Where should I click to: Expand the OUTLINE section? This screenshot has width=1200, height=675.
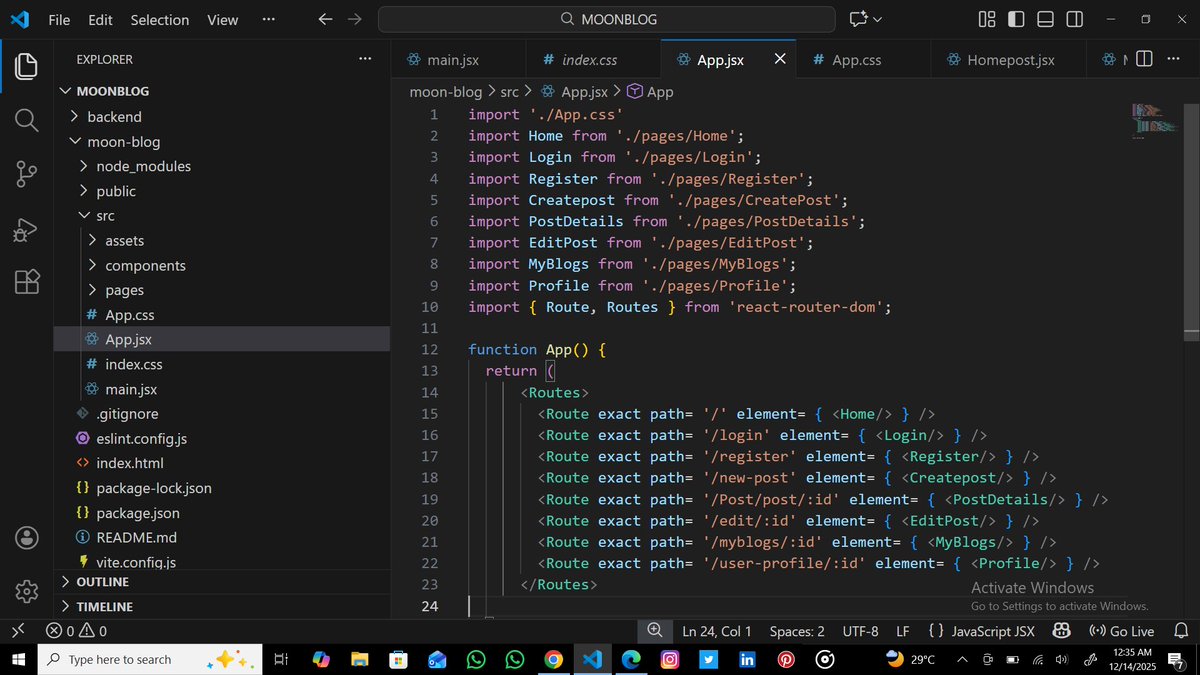(x=222, y=581)
